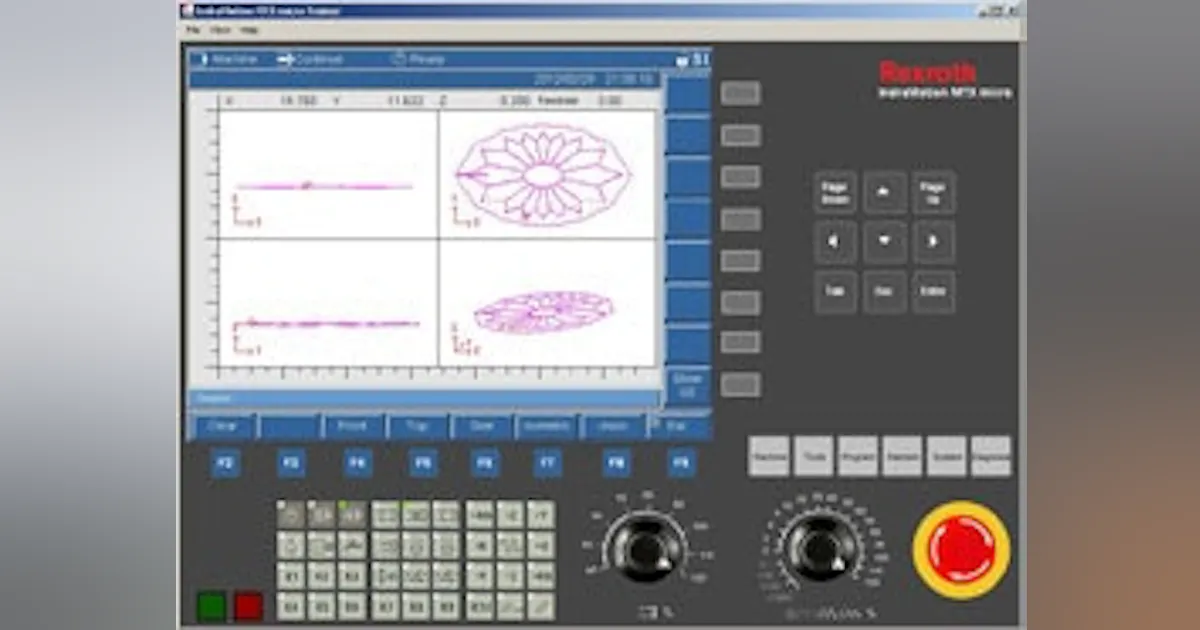
Task: Click the feed override rotary knob
Action: pyautogui.click(x=645, y=548)
